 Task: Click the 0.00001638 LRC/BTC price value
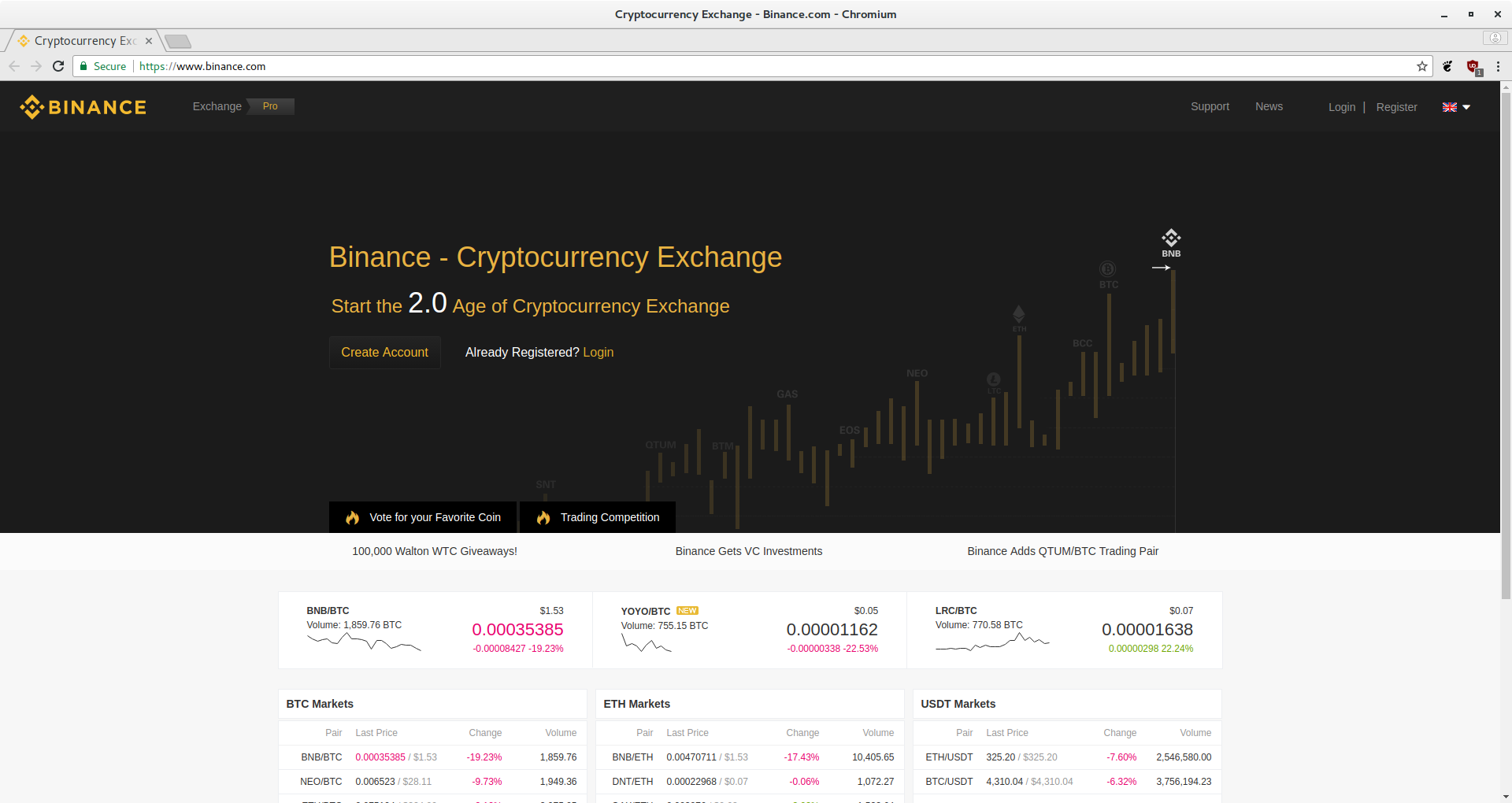point(1147,630)
